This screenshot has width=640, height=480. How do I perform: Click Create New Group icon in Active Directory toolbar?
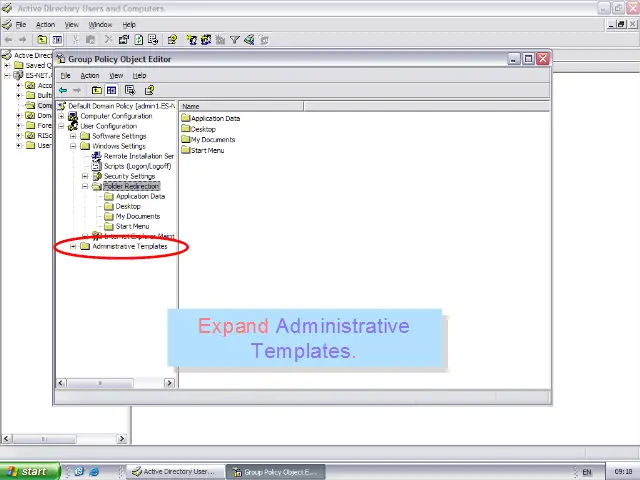point(206,40)
